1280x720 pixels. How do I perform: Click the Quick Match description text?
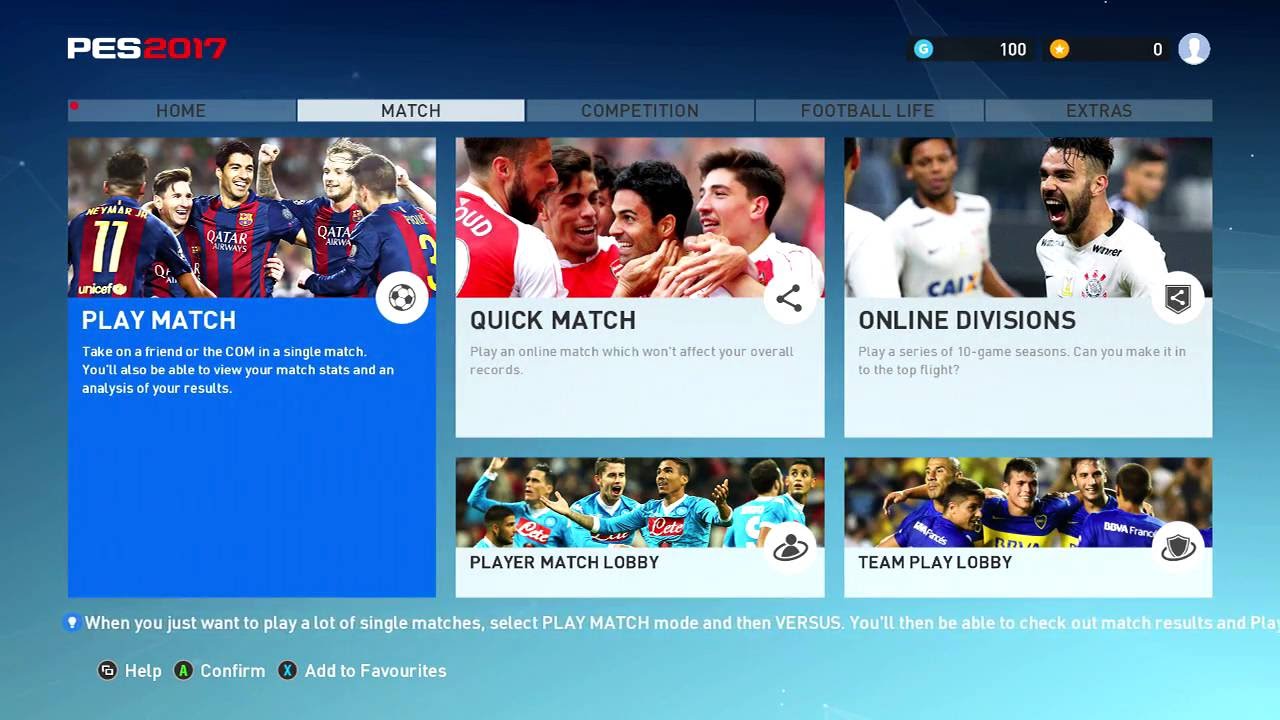pyautogui.click(x=632, y=360)
